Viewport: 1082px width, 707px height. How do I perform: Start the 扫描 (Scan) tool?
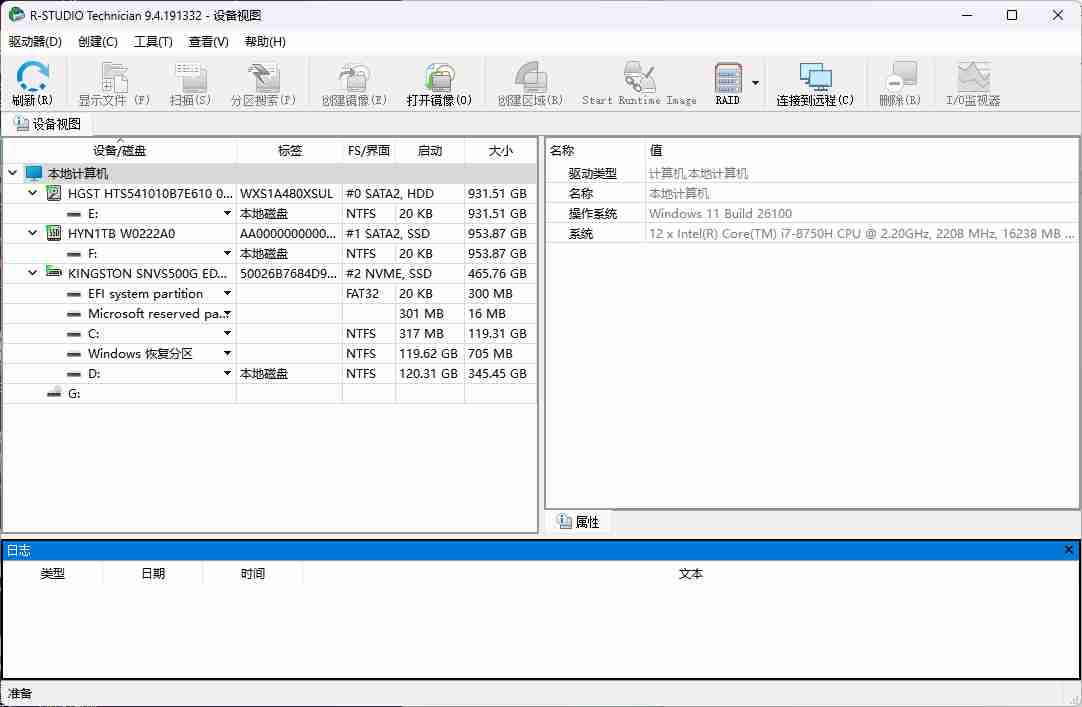tap(189, 82)
